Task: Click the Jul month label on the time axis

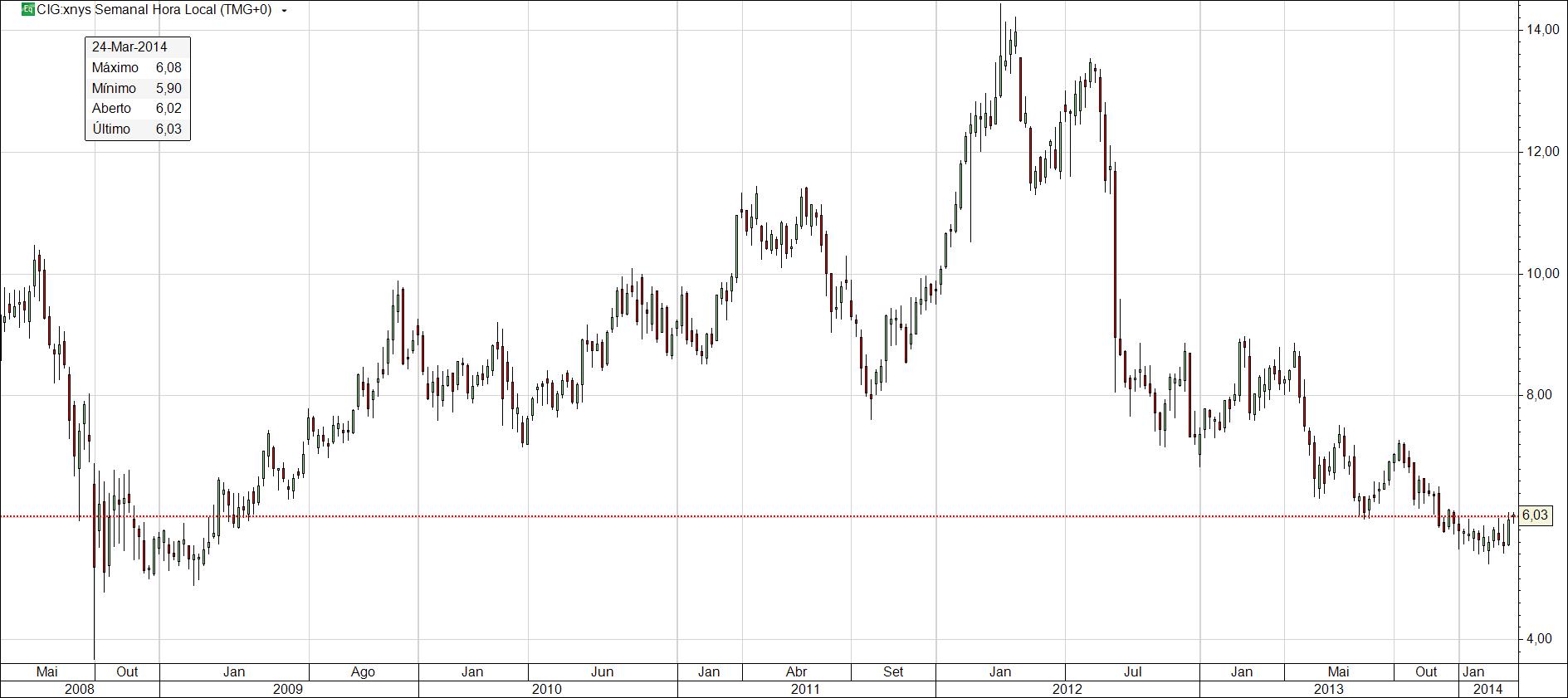Action: point(1132,671)
